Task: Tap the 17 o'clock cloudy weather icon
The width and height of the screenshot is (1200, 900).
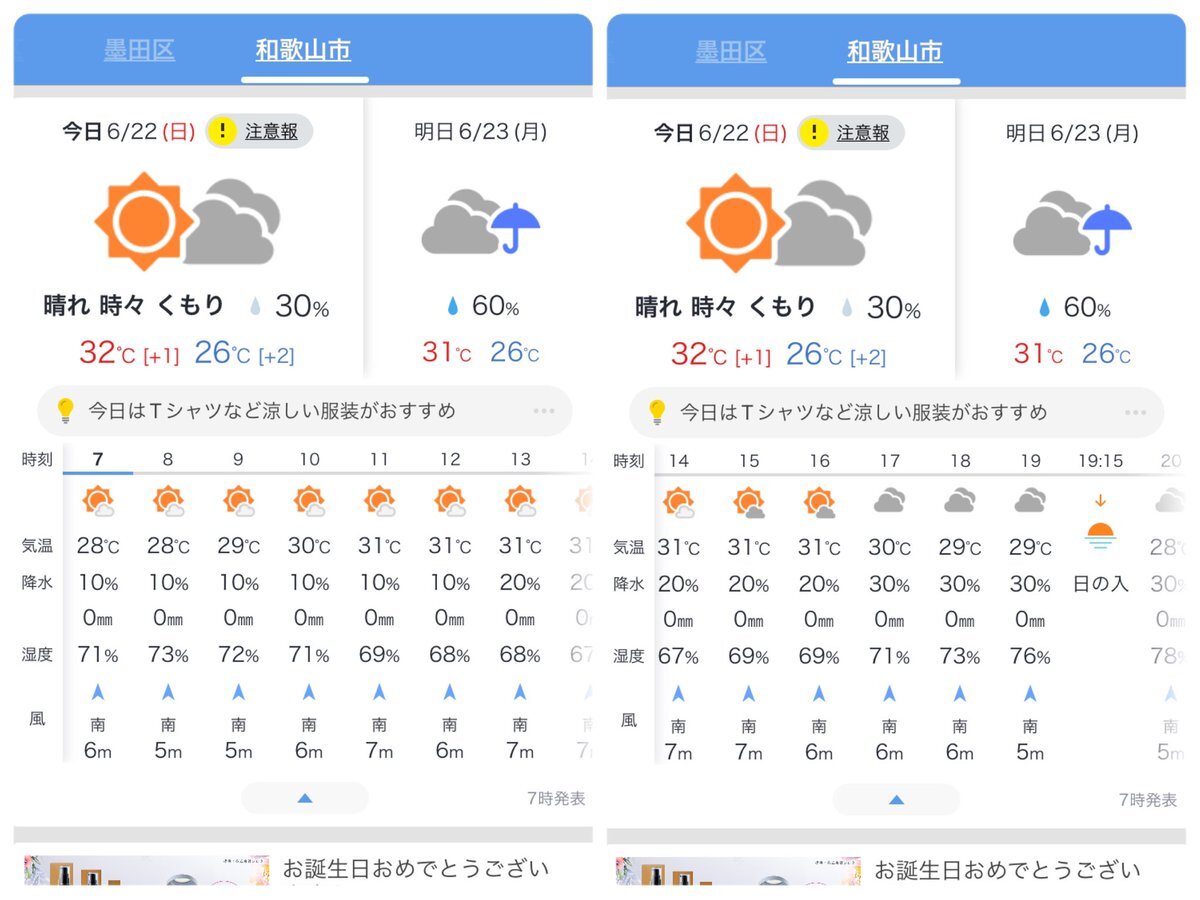Action: [890, 501]
